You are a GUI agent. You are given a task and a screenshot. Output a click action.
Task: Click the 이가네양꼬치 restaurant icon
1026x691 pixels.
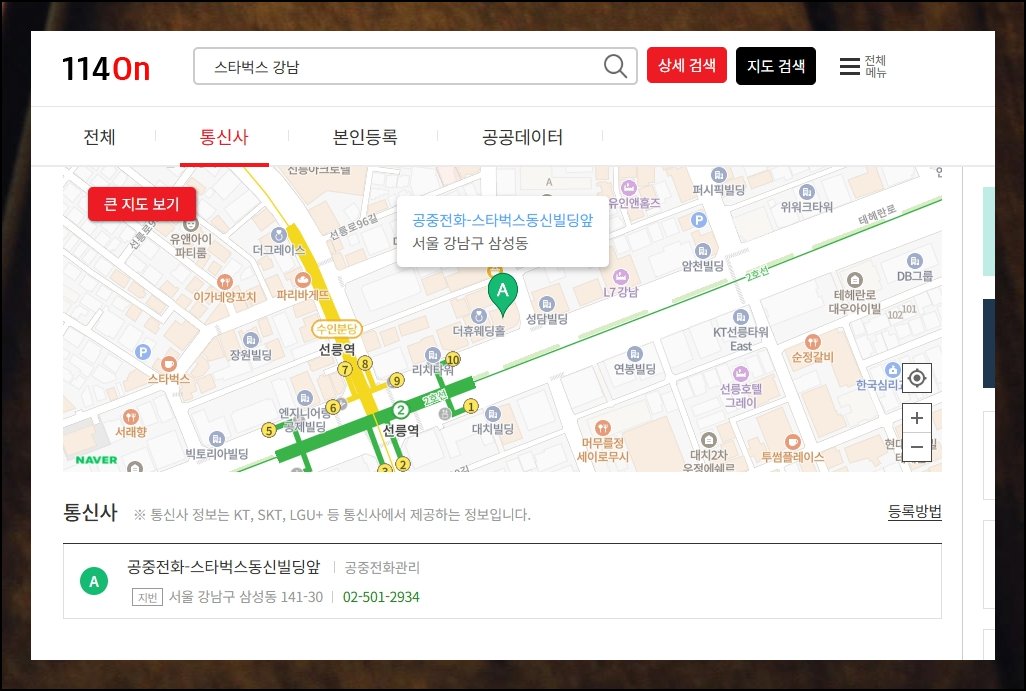pos(224,282)
